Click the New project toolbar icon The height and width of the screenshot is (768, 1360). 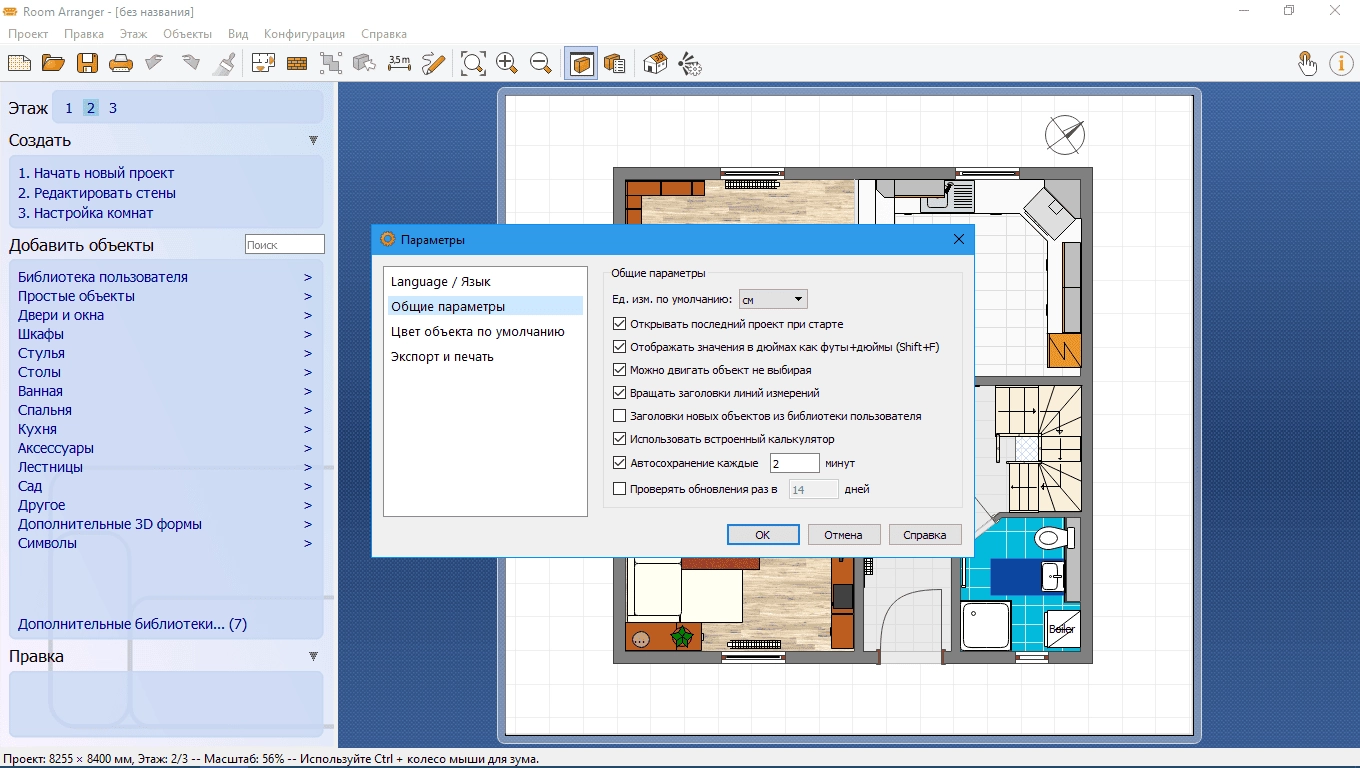[x=19, y=63]
